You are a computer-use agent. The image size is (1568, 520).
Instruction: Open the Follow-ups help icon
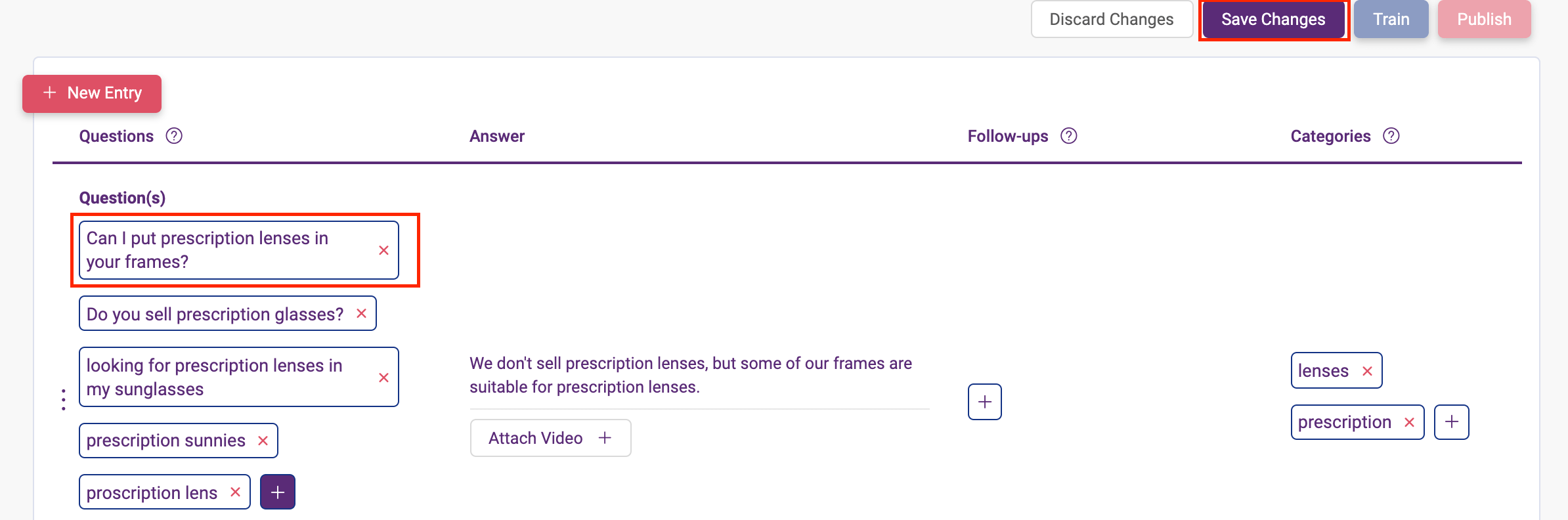[1069, 136]
